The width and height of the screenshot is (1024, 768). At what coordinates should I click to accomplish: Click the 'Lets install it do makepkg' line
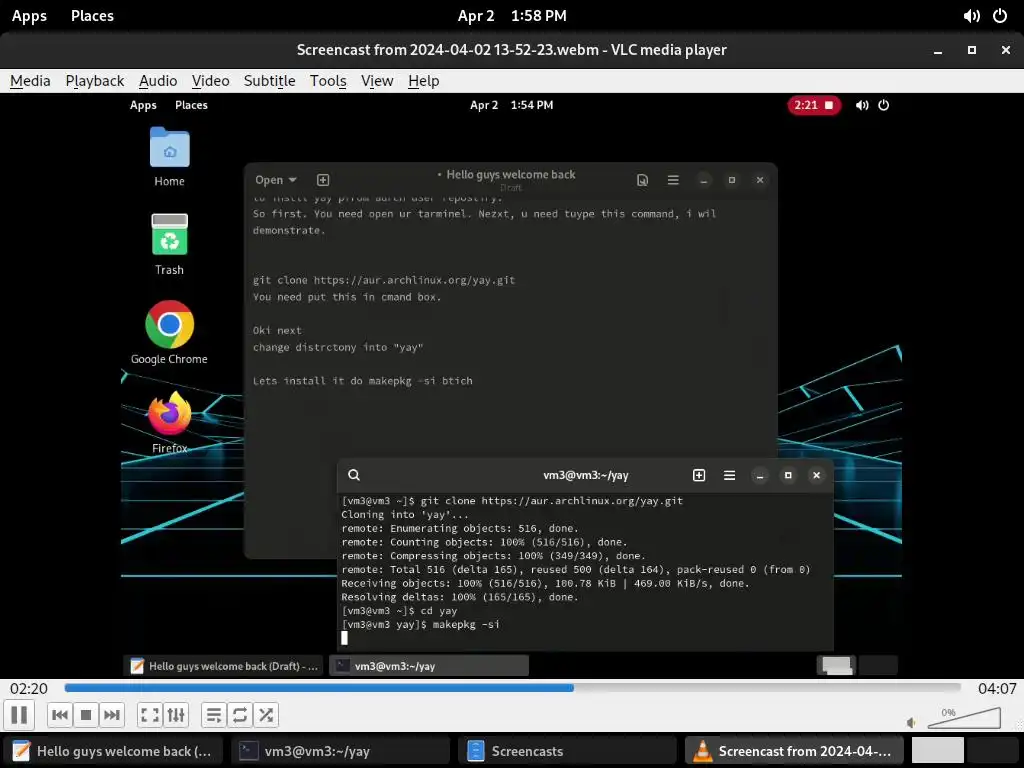(362, 381)
